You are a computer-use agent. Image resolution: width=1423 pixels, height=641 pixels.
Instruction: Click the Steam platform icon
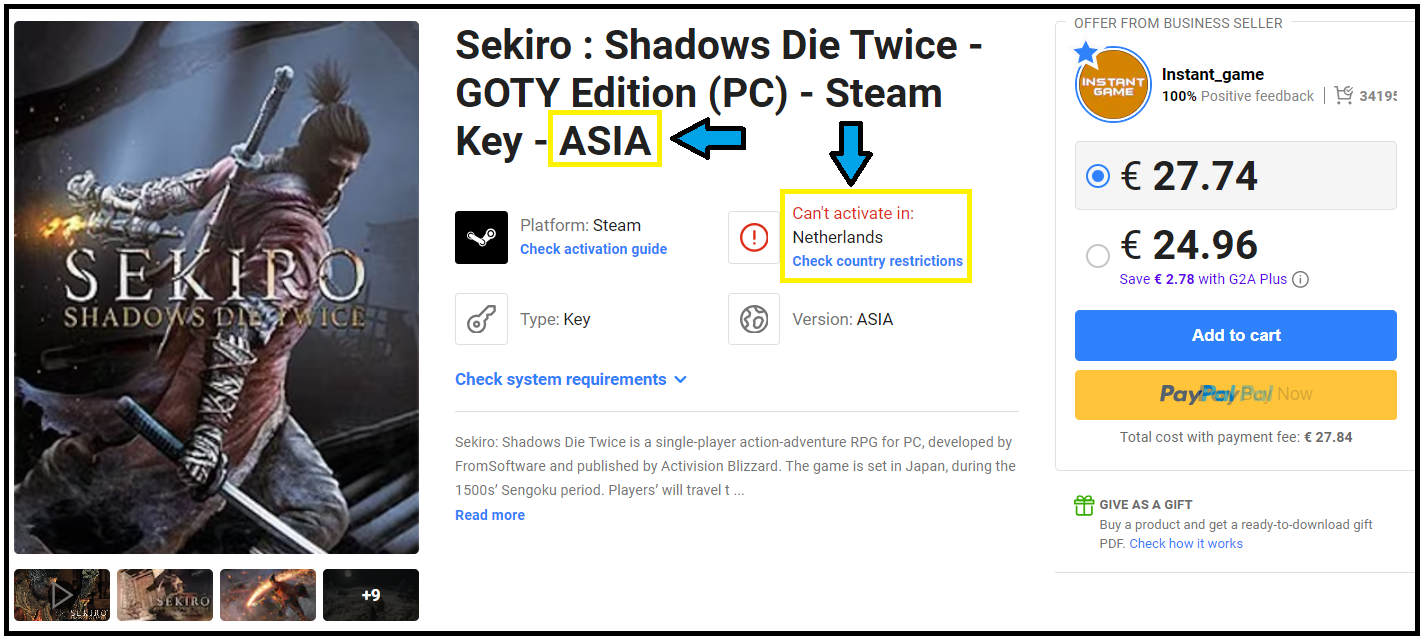[481, 237]
